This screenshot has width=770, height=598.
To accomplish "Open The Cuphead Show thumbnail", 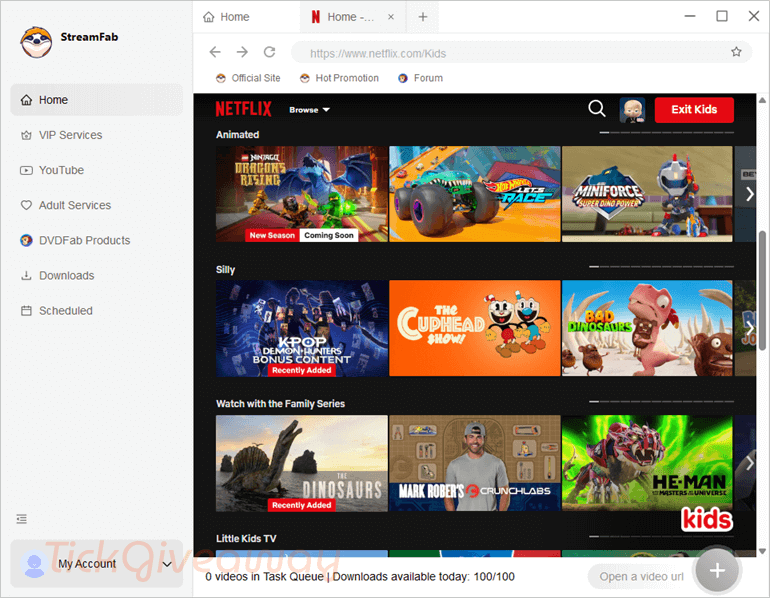I will [474, 328].
